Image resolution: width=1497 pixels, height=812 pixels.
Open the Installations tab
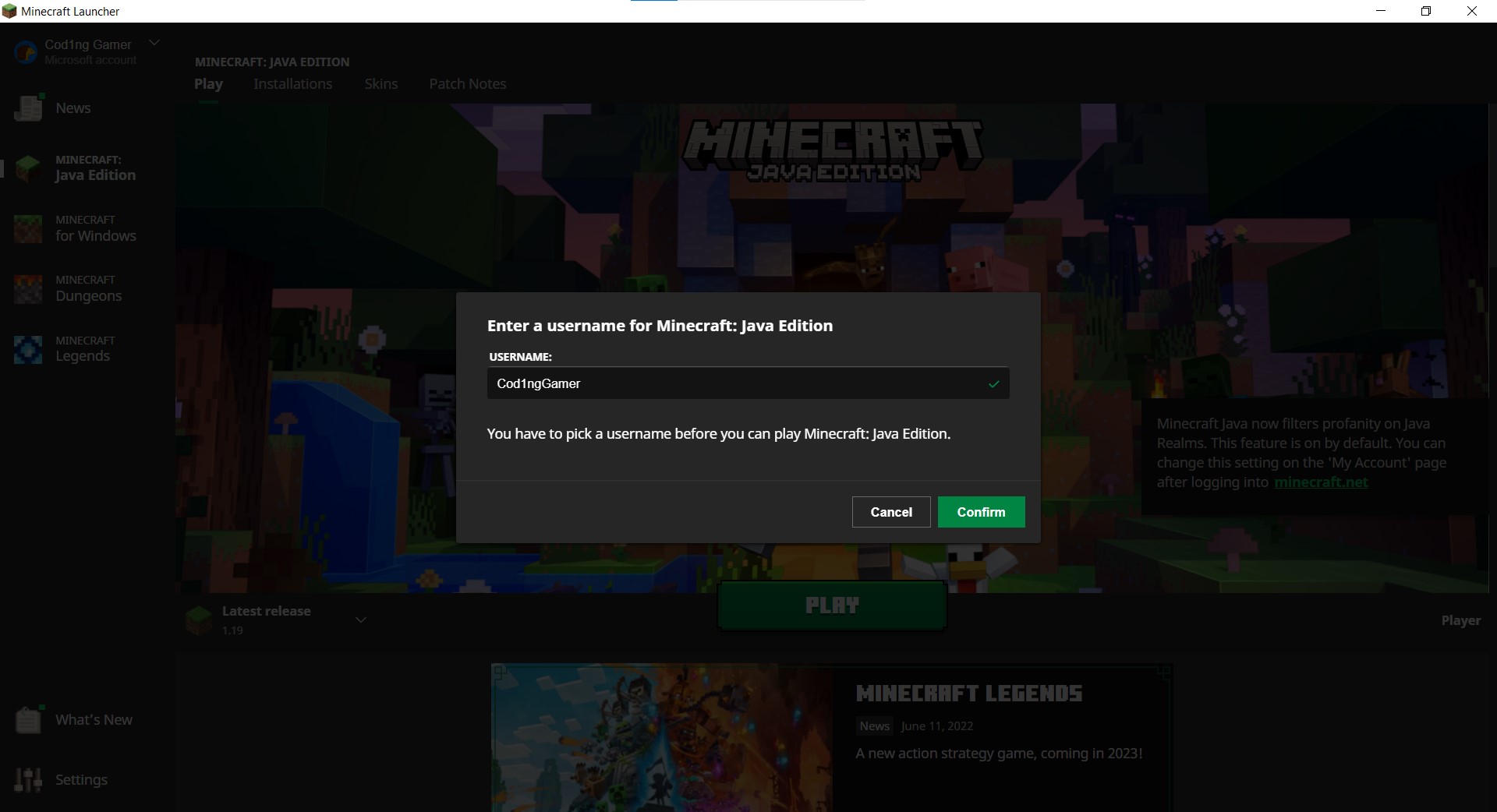point(292,84)
